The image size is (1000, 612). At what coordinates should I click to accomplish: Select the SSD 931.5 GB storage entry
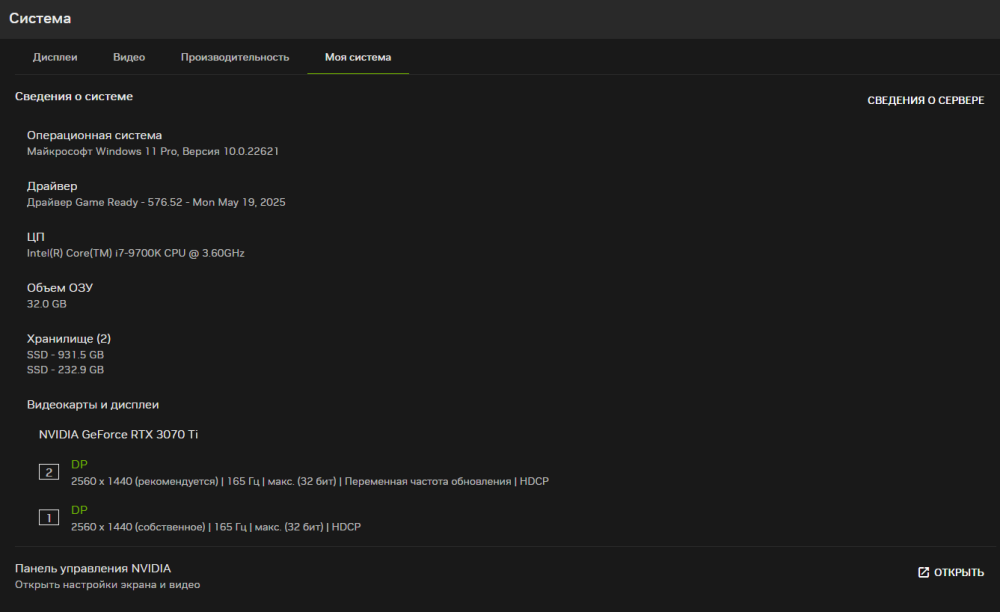click(65, 355)
